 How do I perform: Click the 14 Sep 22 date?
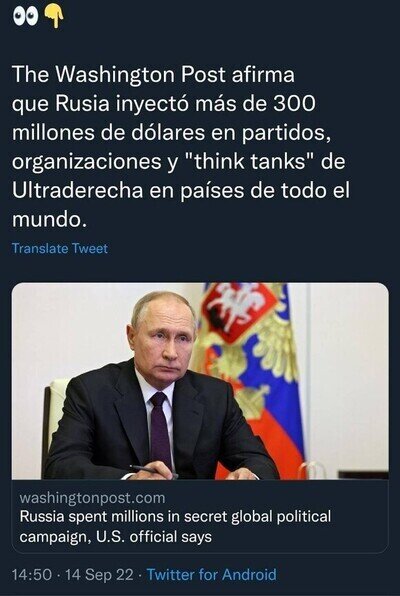[99, 574]
